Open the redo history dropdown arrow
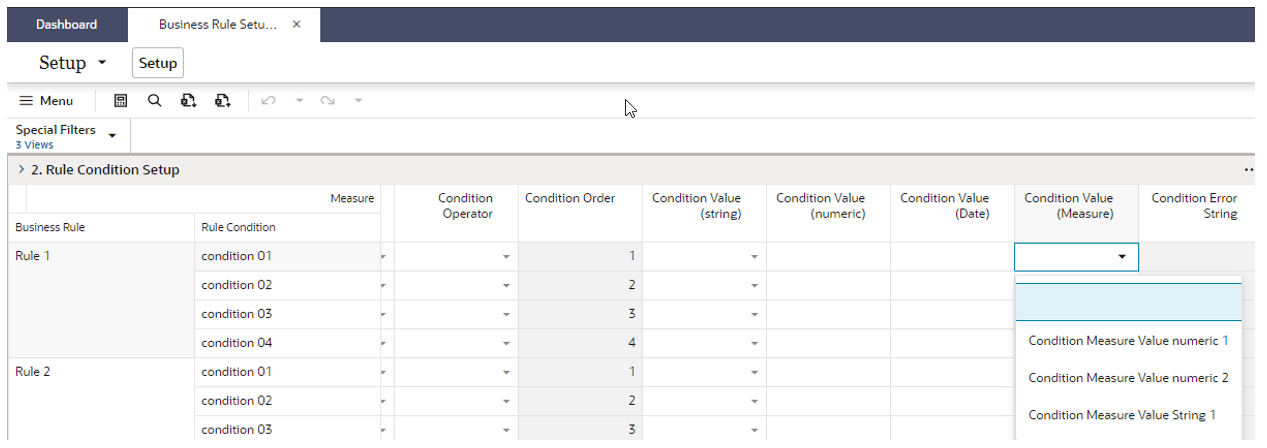The width and height of the screenshot is (1267, 448). click(358, 101)
